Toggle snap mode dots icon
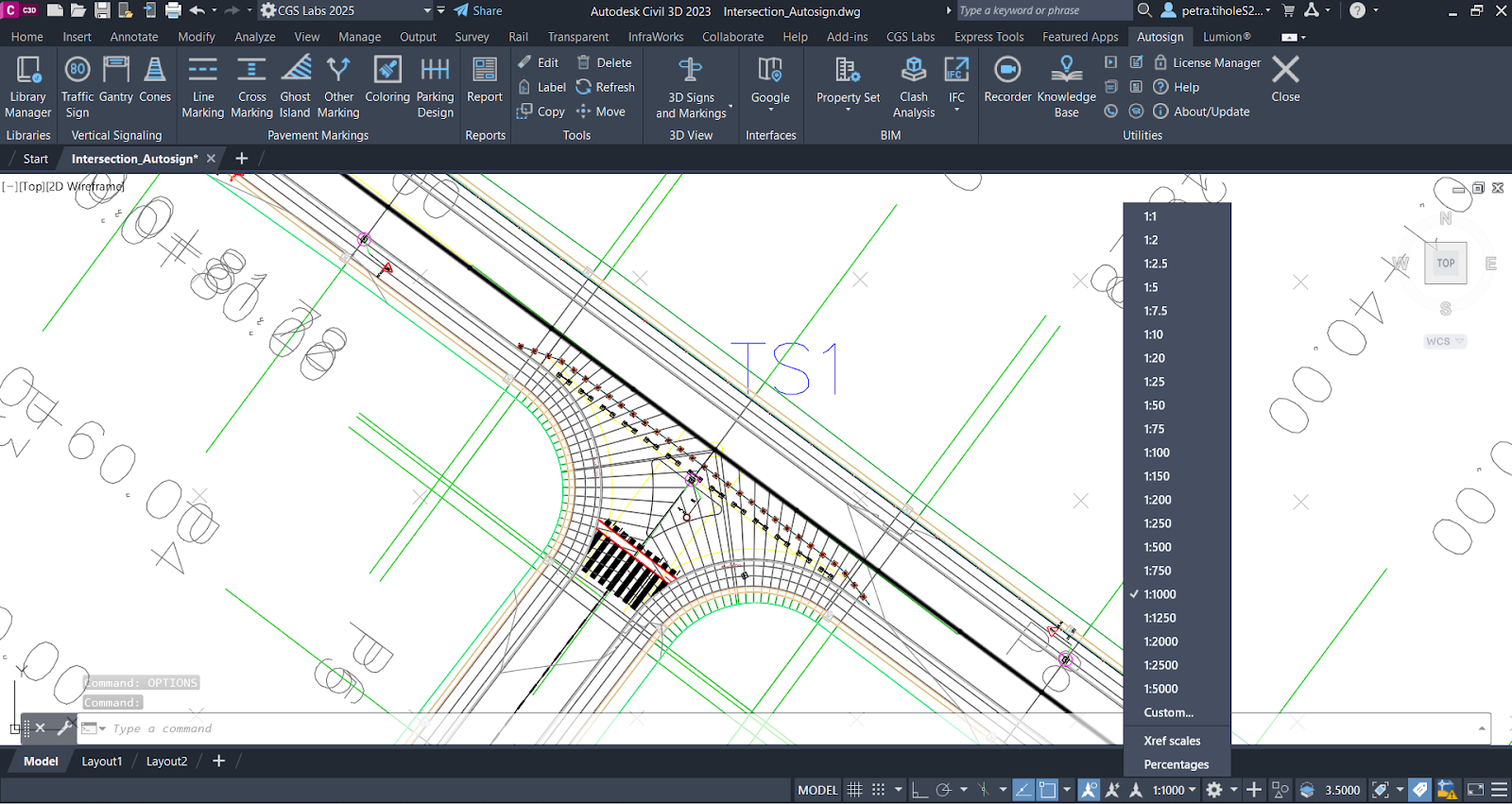The height and width of the screenshot is (804, 1512). 878,790
